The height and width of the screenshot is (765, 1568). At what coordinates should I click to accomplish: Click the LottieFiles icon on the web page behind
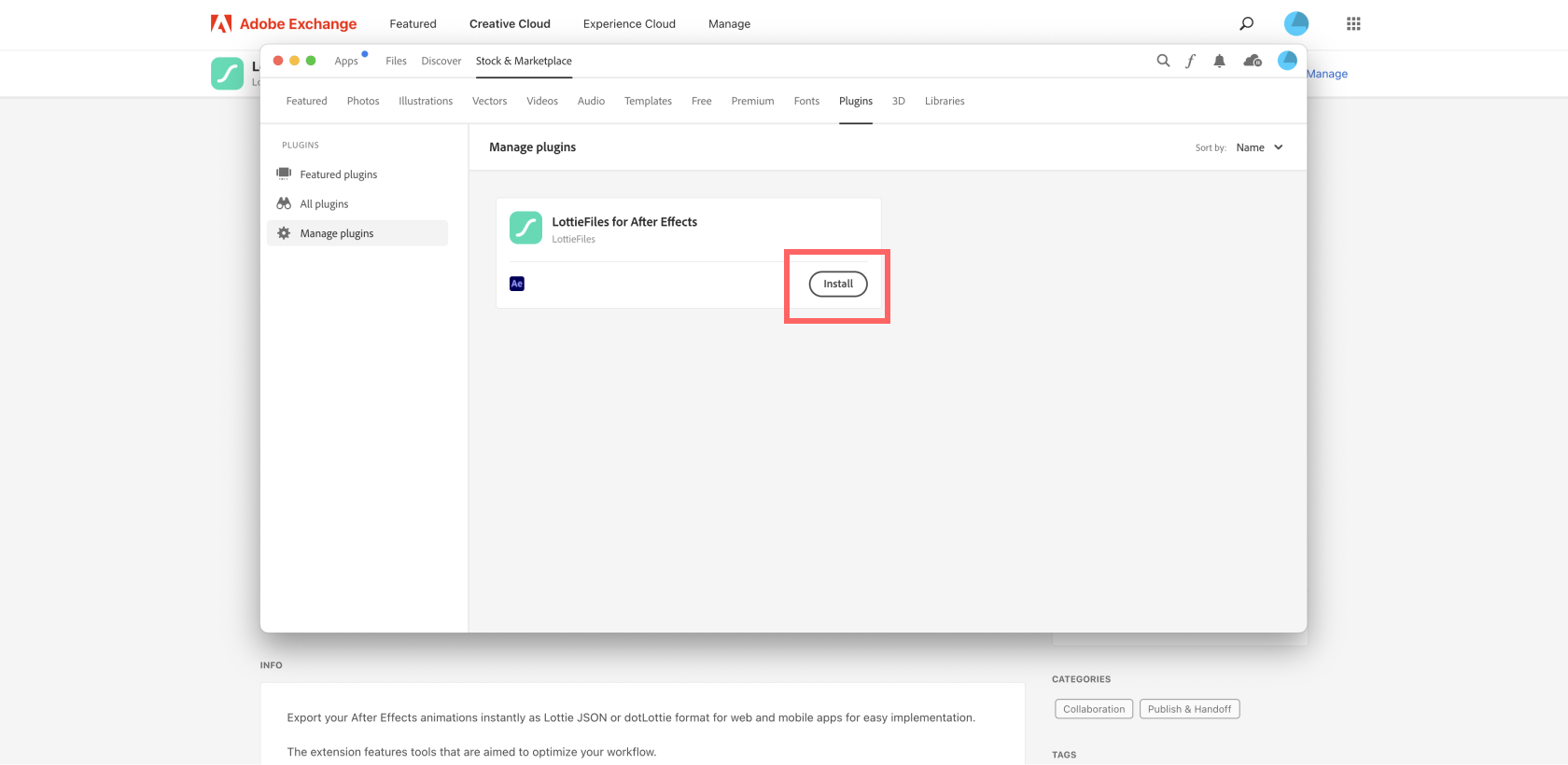click(227, 74)
